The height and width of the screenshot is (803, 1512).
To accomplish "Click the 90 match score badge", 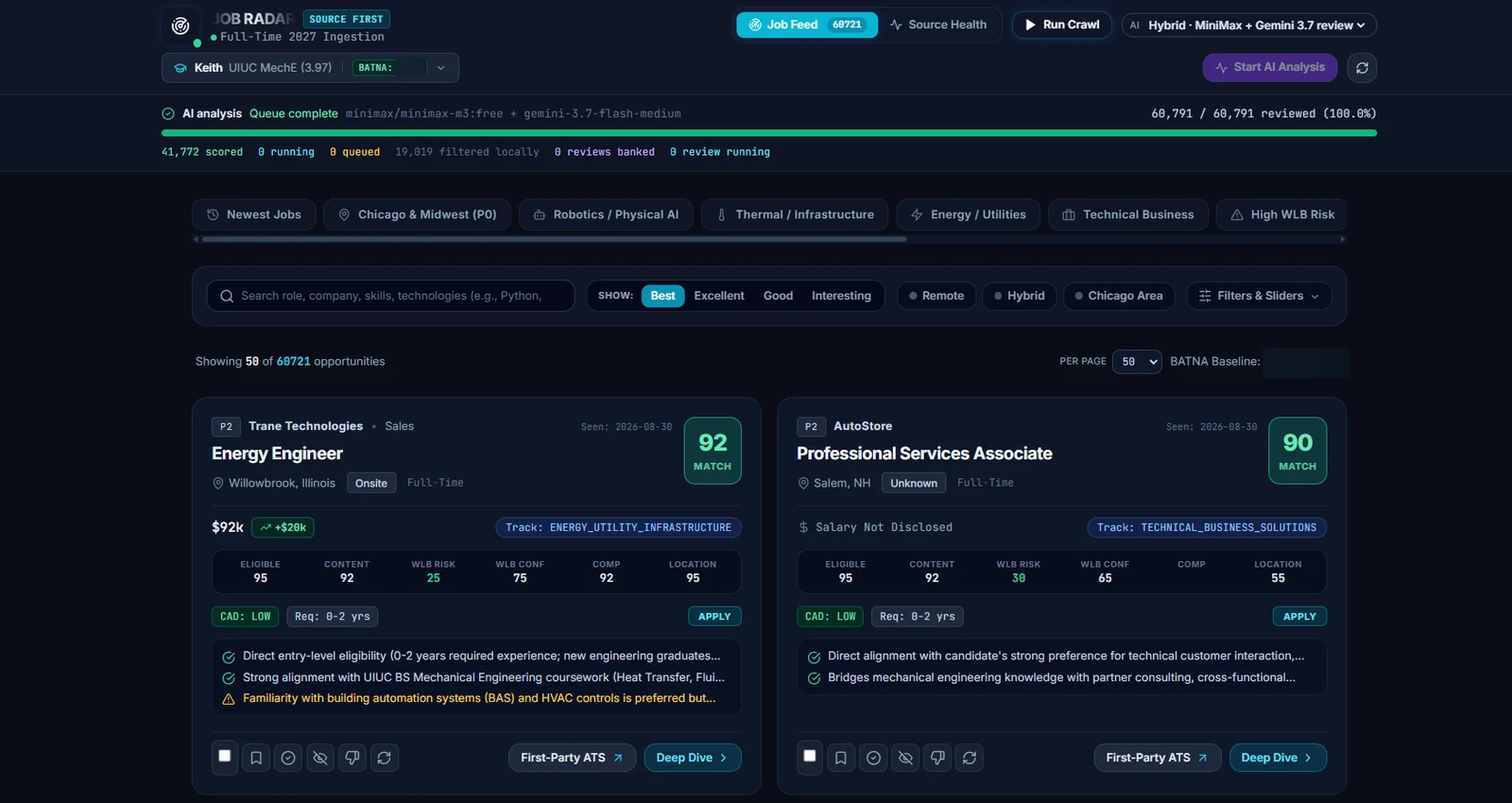I will pos(1297,451).
